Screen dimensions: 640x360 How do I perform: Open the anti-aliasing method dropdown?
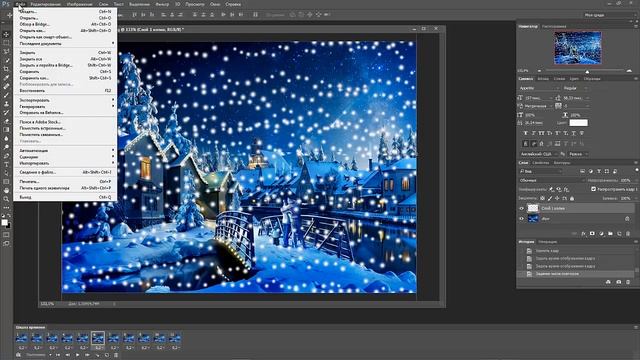(x=579, y=154)
